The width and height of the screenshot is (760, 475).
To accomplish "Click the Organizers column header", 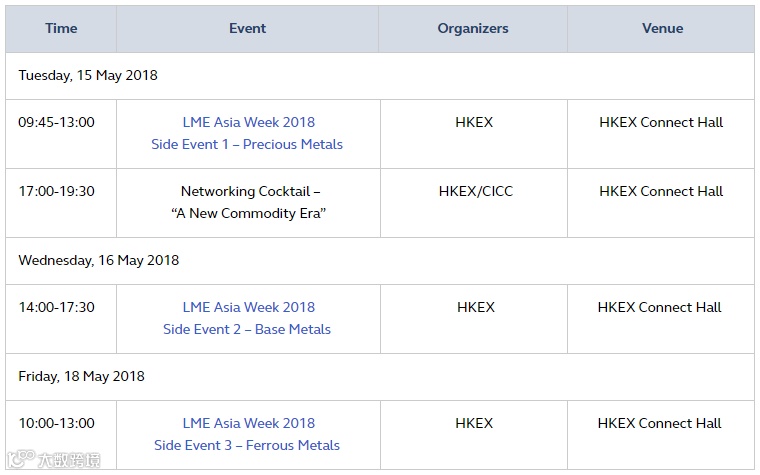I will (473, 29).
